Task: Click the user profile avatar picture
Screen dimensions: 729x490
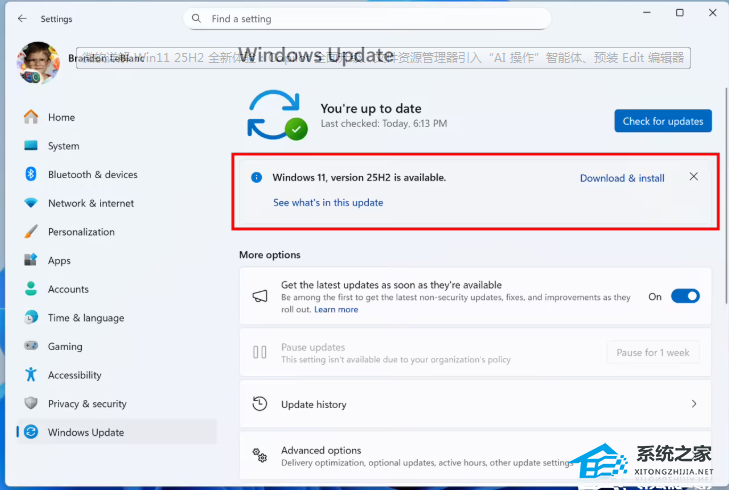Action: pos(39,63)
